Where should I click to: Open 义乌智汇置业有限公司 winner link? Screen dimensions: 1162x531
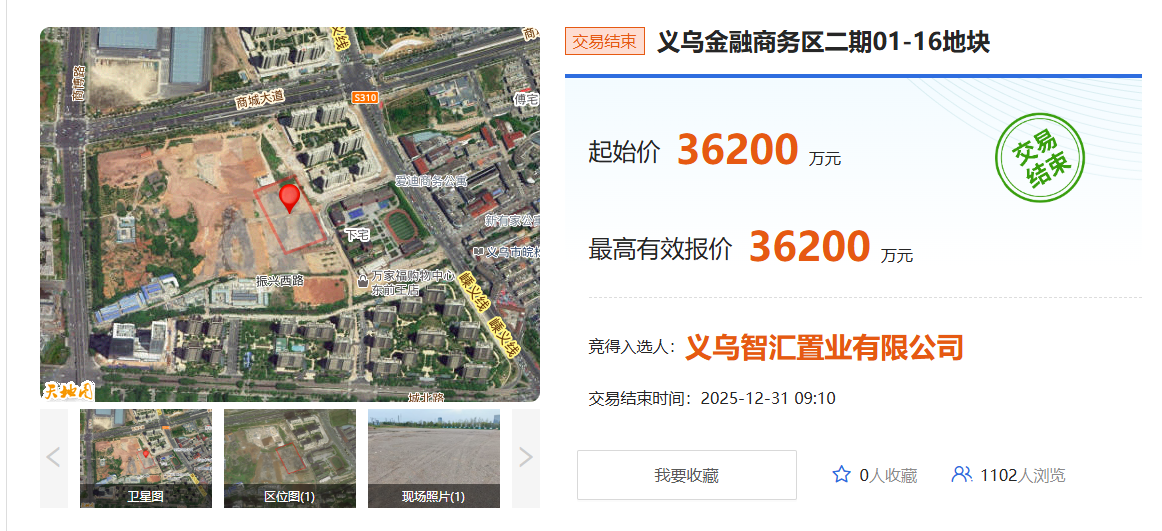point(824,347)
